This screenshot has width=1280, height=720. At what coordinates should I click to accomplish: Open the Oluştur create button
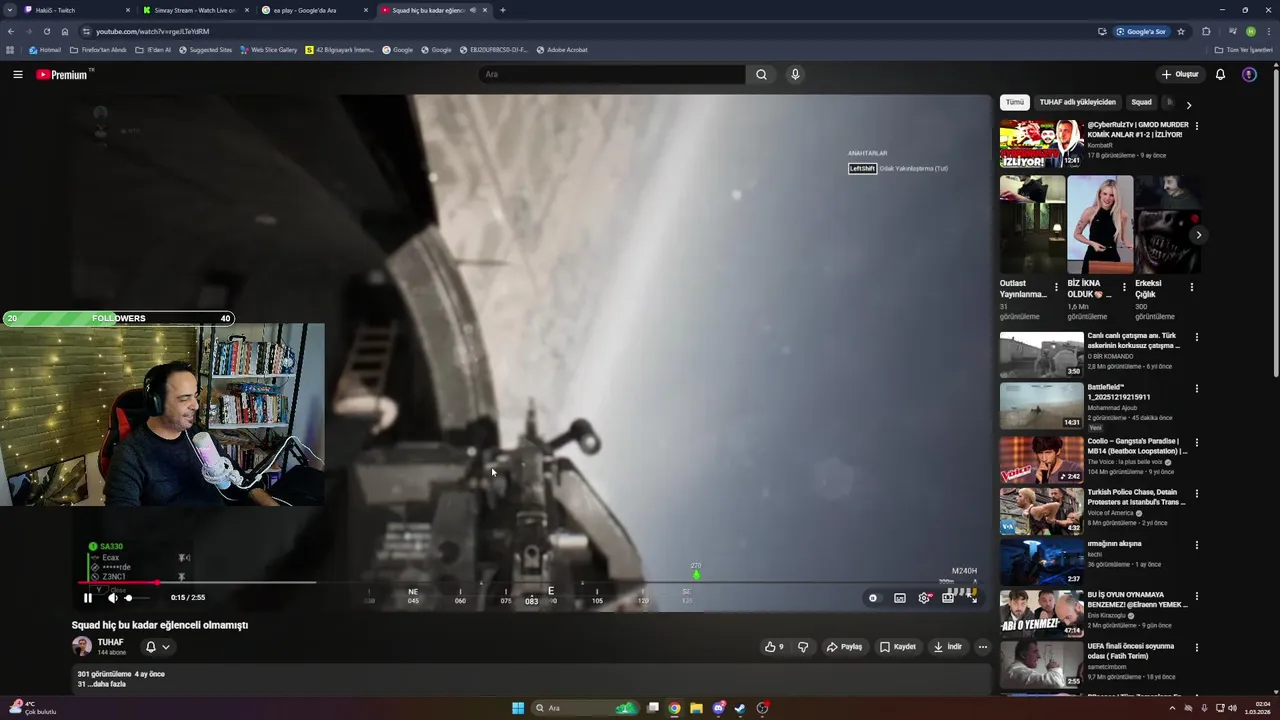click(1180, 74)
